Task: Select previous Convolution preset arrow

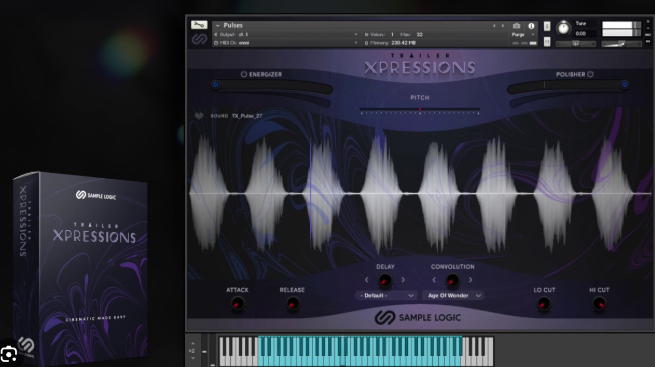Action: pyautogui.click(x=434, y=280)
